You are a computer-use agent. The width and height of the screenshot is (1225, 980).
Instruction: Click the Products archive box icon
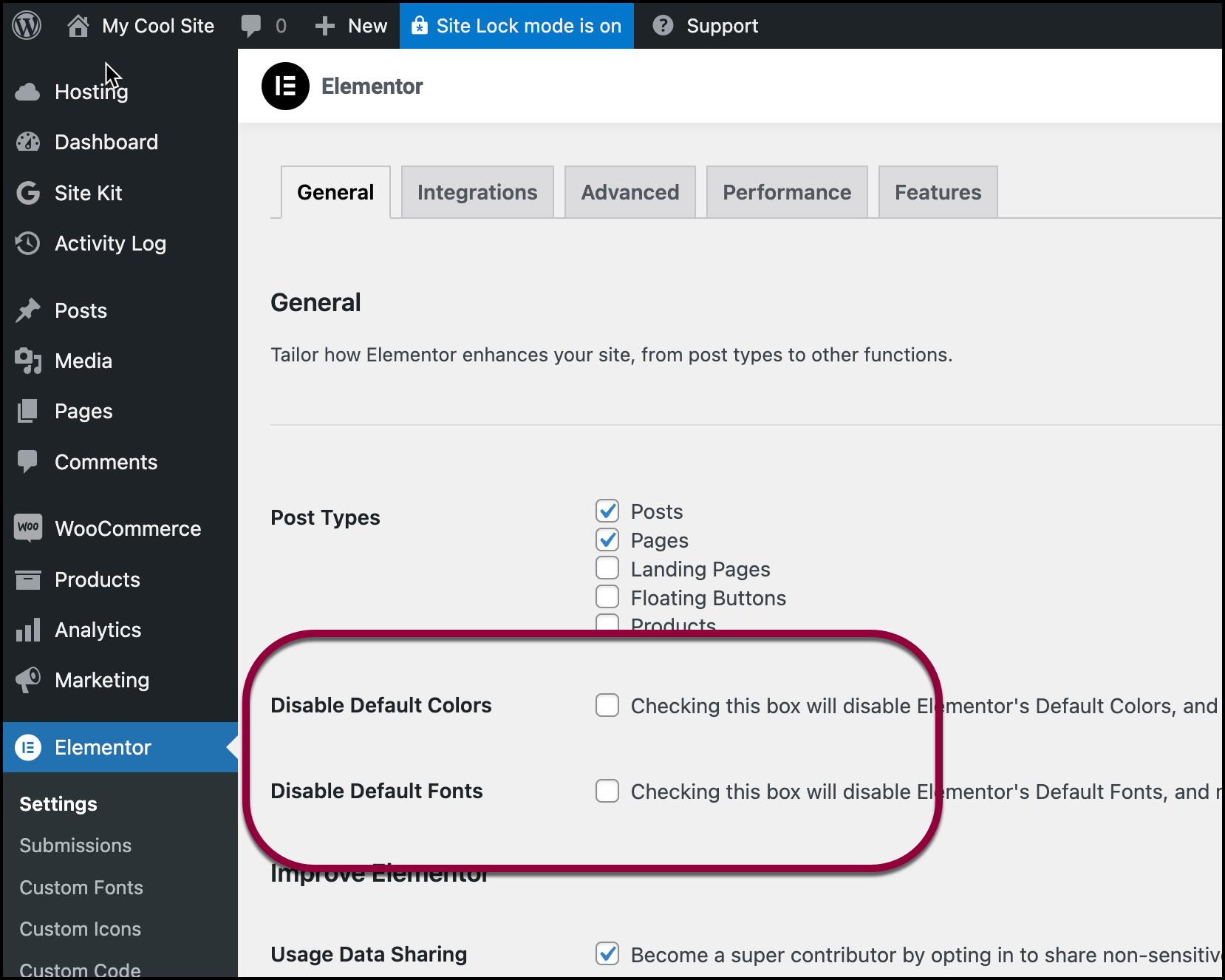(28, 579)
